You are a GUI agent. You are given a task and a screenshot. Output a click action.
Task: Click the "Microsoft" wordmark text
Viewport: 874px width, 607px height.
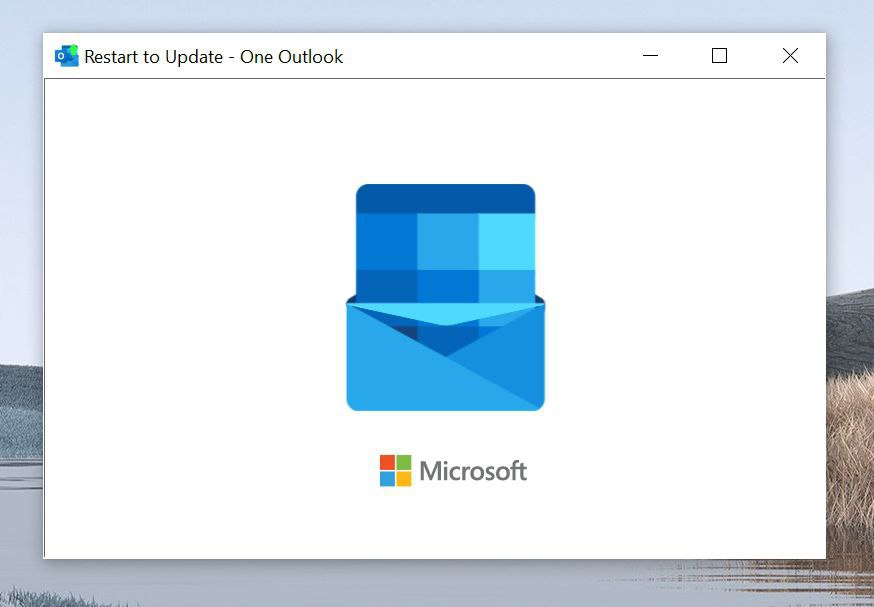(x=473, y=471)
